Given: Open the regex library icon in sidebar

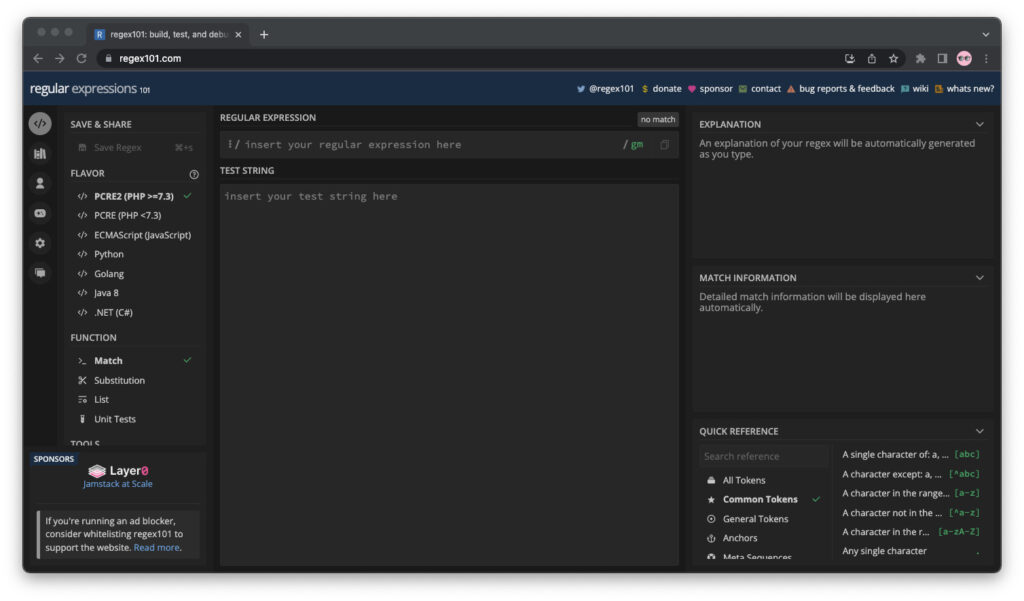Looking at the screenshot, I should (40, 154).
